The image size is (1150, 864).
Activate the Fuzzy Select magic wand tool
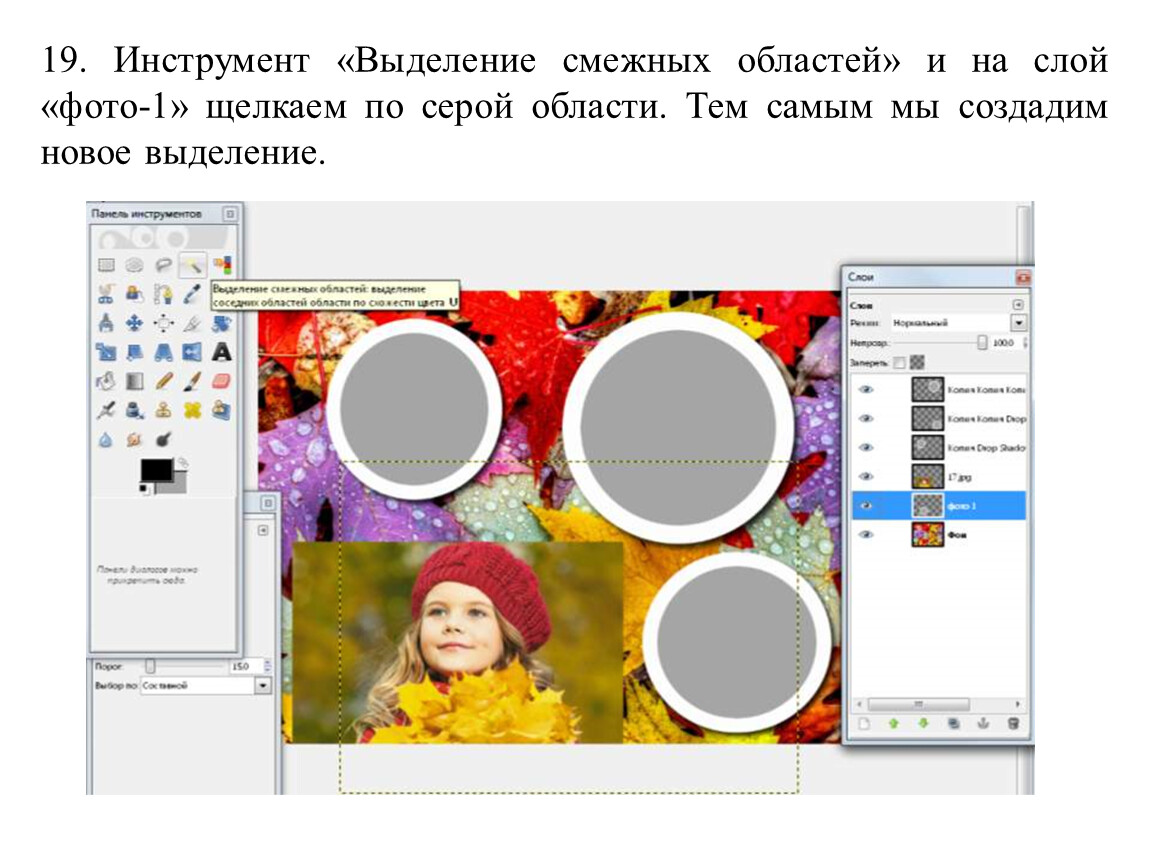(192, 265)
